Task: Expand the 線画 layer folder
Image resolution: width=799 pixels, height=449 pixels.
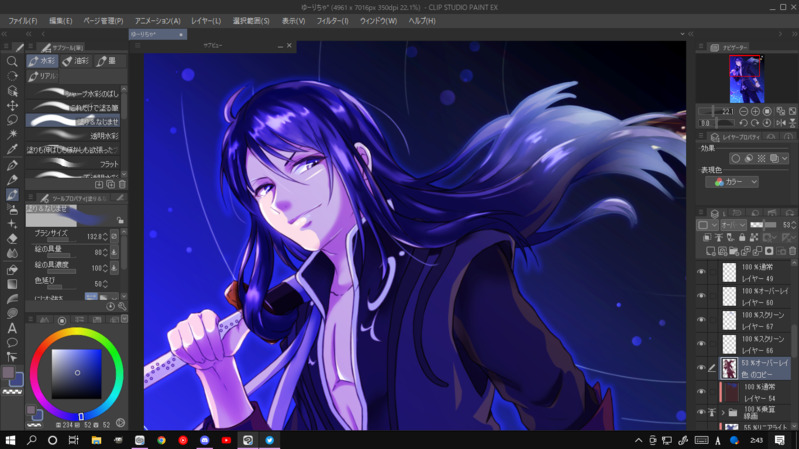Action: (x=723, y=412)
